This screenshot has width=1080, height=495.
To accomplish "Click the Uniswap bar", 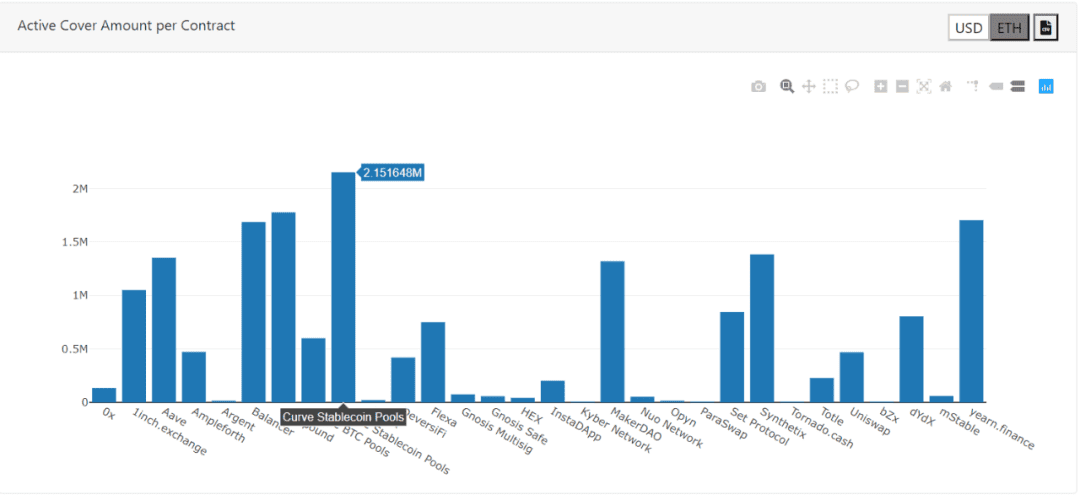I will tap(851, 377).
